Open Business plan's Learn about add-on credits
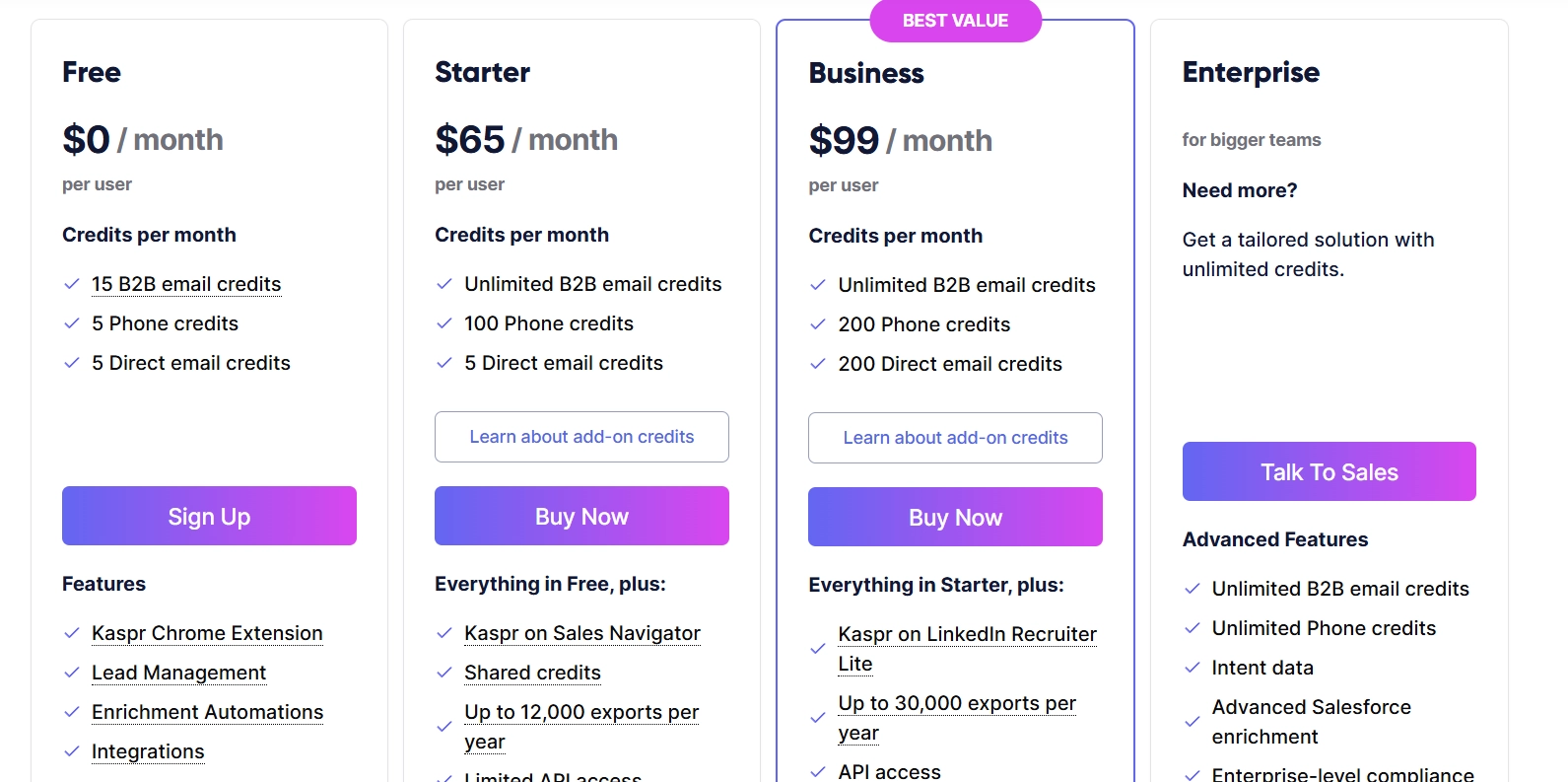 [955, 438]
